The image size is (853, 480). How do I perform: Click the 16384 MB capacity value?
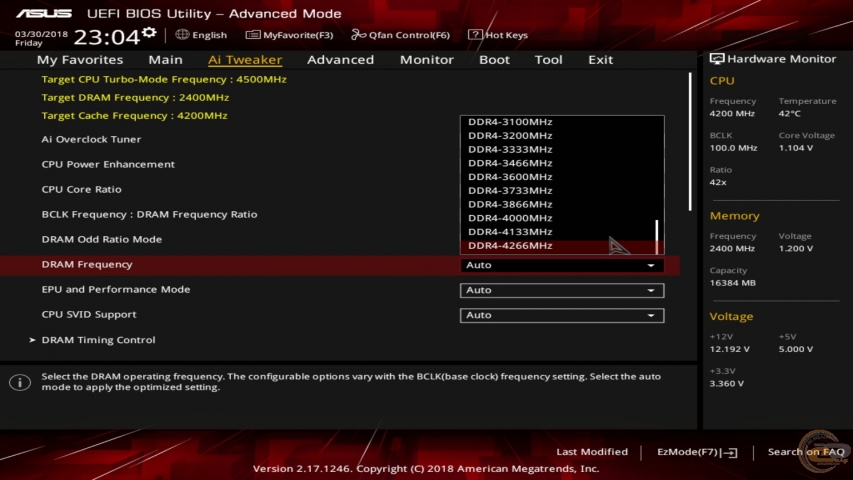(x=733, y=283)
